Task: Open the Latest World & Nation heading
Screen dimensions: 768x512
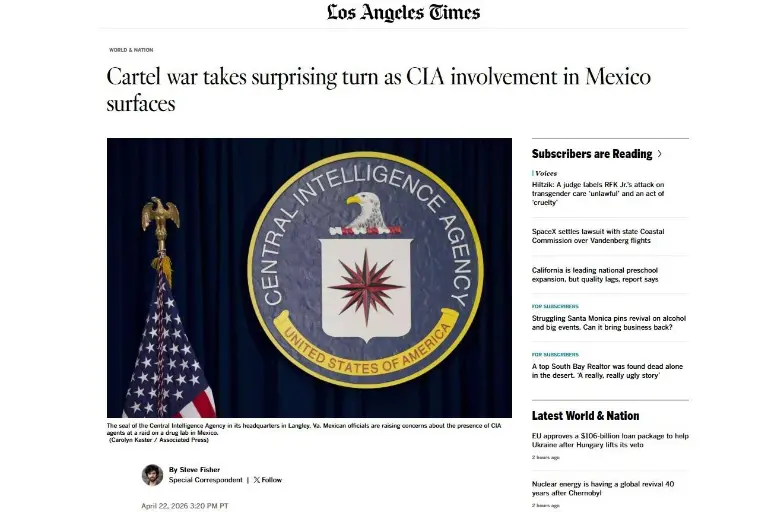Action: [x=585, y=416]
